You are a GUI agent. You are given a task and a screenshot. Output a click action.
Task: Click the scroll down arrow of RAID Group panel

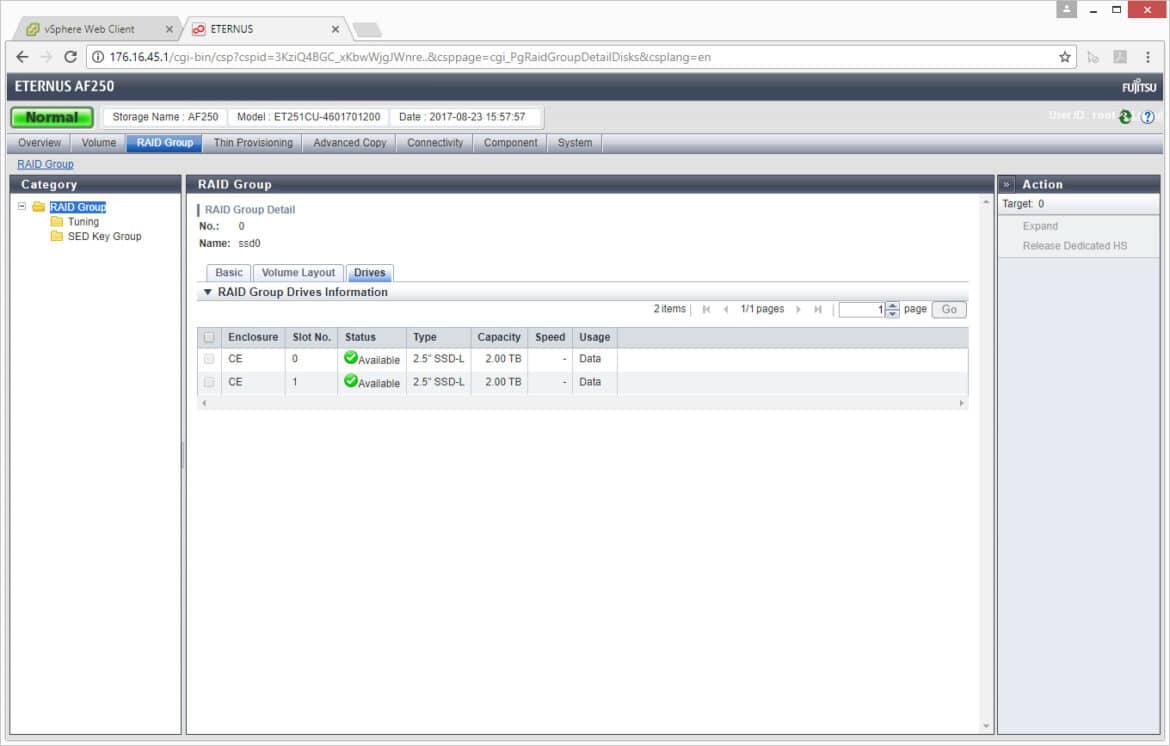[986, 726]
